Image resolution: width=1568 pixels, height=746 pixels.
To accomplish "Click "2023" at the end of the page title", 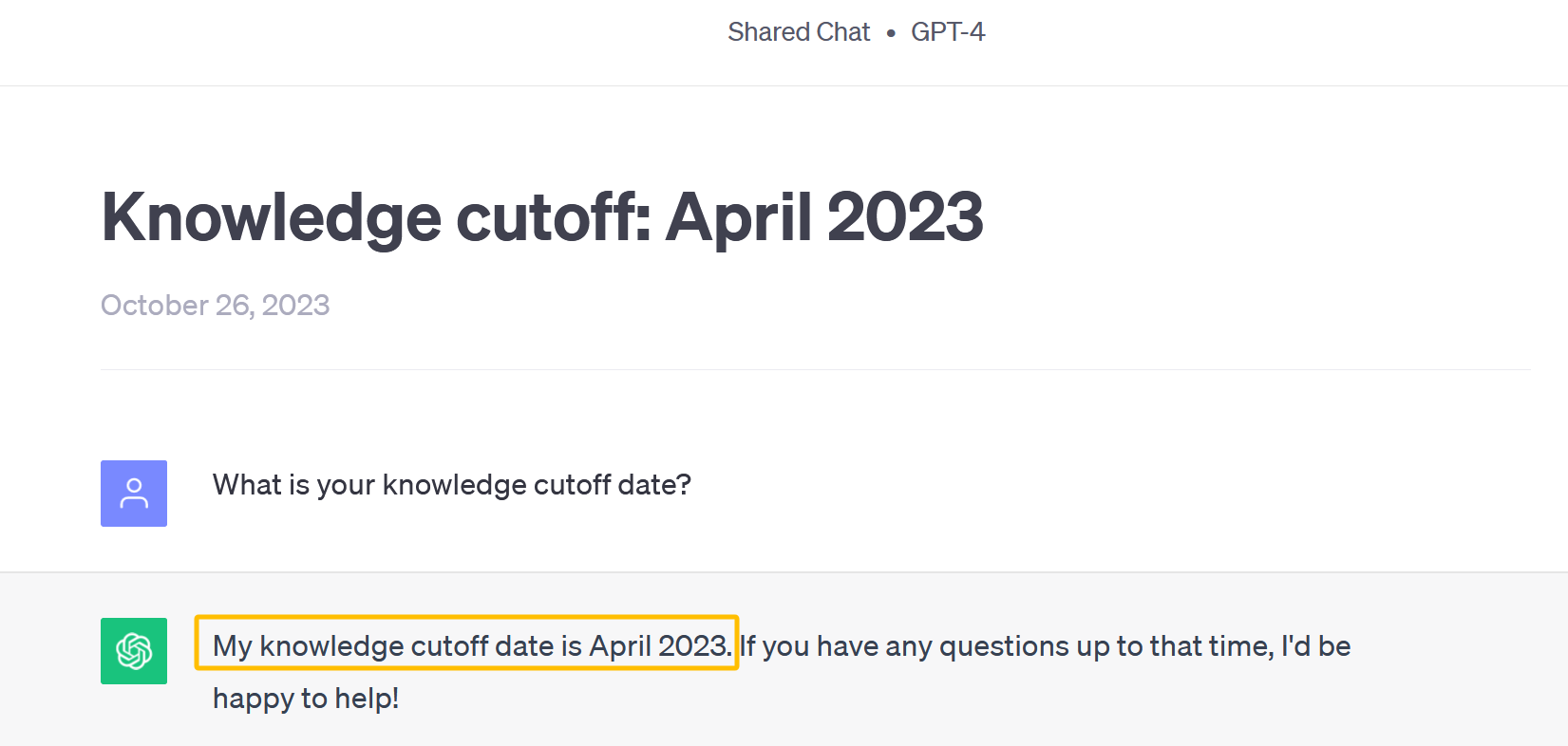I will [x=905, y=217].
